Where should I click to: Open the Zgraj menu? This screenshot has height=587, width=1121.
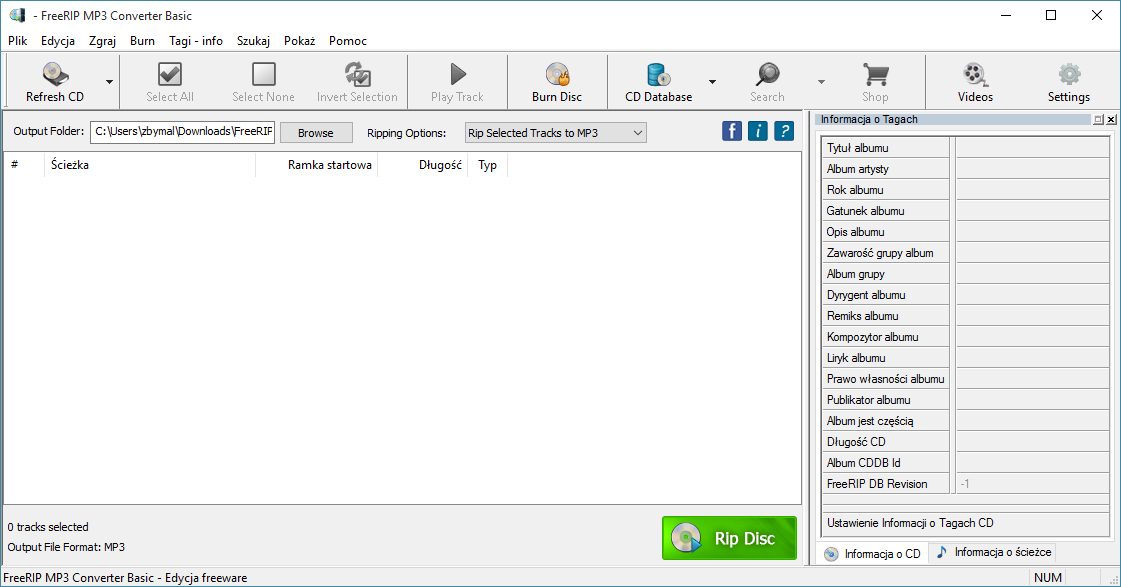102,41
